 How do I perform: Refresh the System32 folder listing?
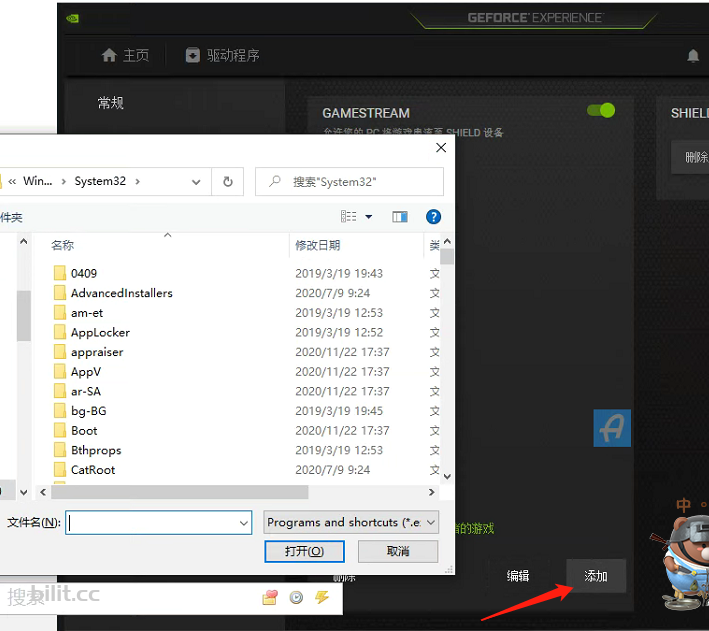[228, 181]
